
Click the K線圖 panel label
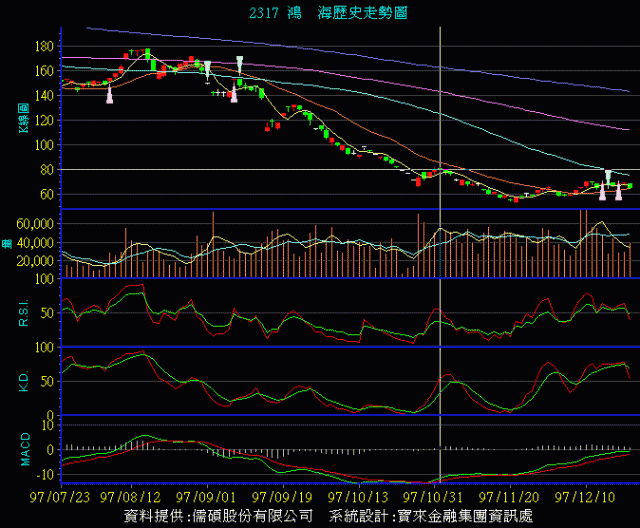pos(24,118)
